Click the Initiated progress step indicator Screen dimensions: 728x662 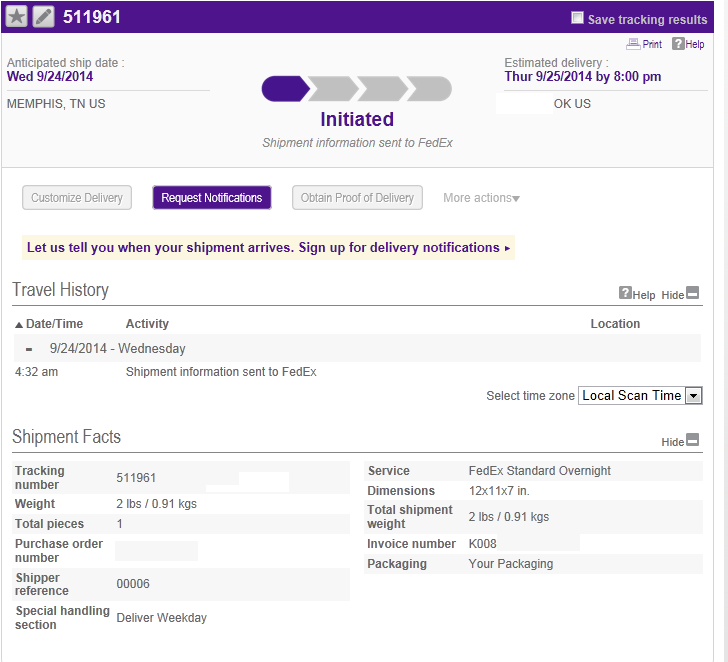coord(285,89)
